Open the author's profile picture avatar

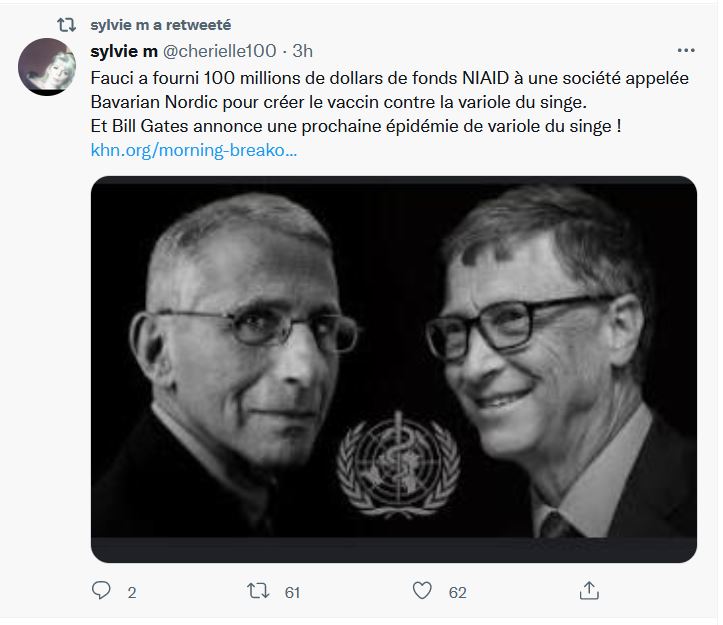click(x=45, y=68)
